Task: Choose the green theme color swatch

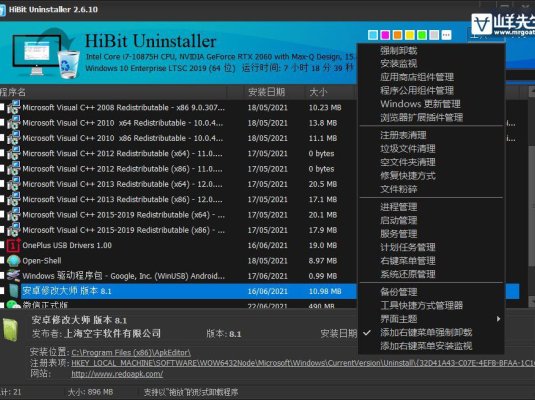Action: point(422,35)
